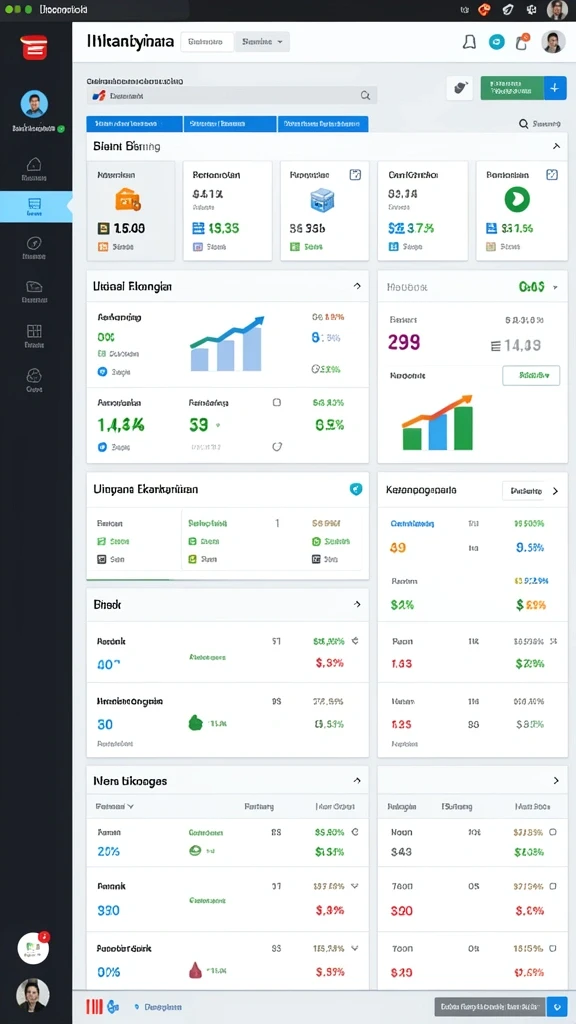576x1024 pixels.
Task: Collapse the top summary section chevron
Action: (x=556, y=146)
